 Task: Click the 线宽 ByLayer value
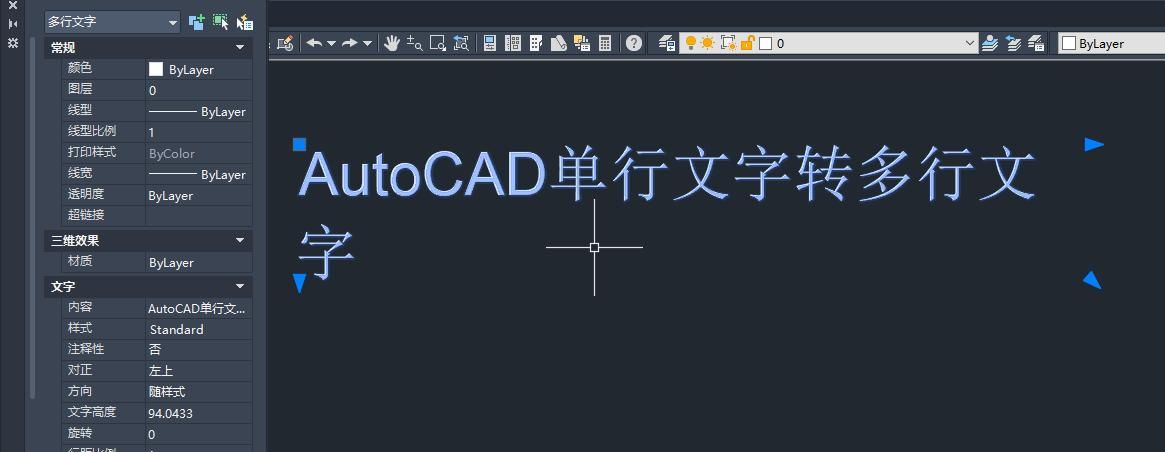click(x=199, y=174)
